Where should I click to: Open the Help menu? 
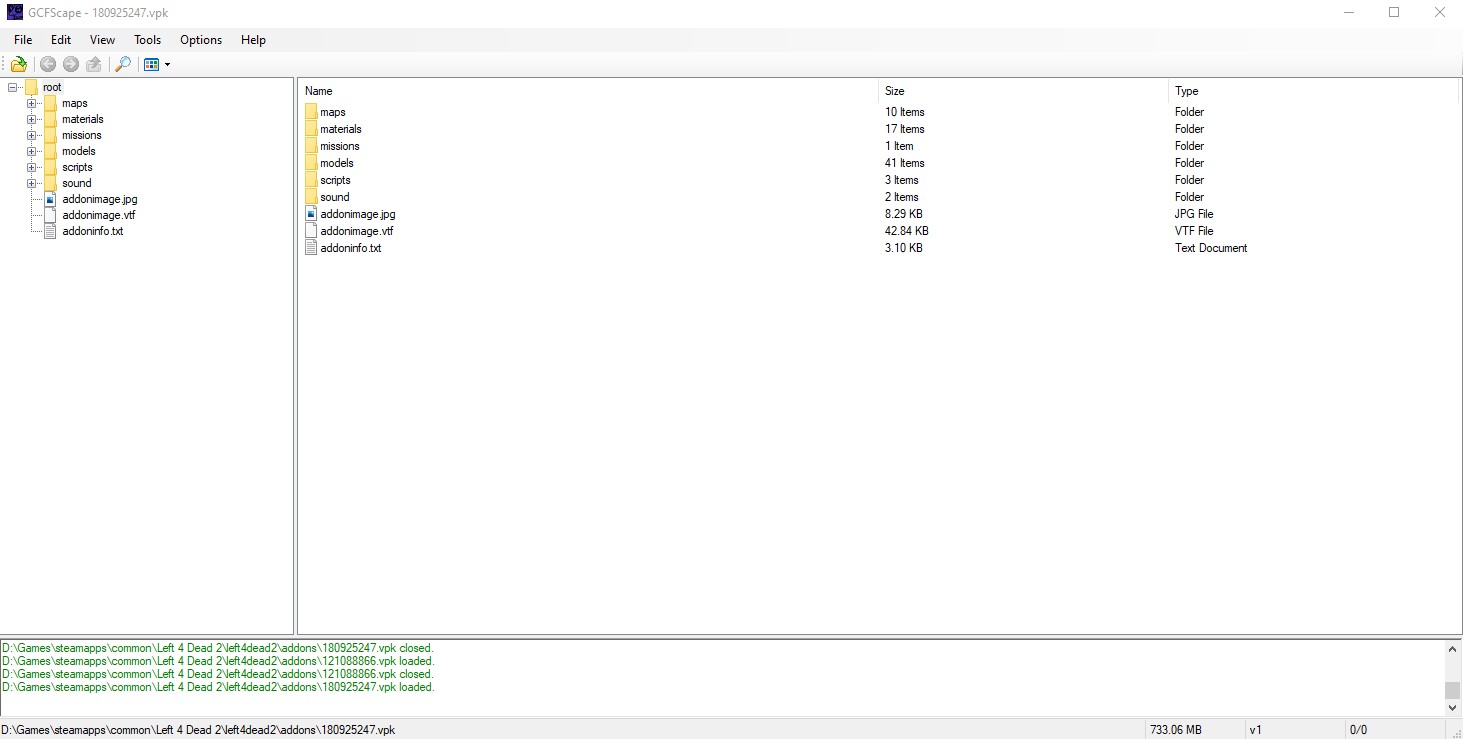[253, 40]
